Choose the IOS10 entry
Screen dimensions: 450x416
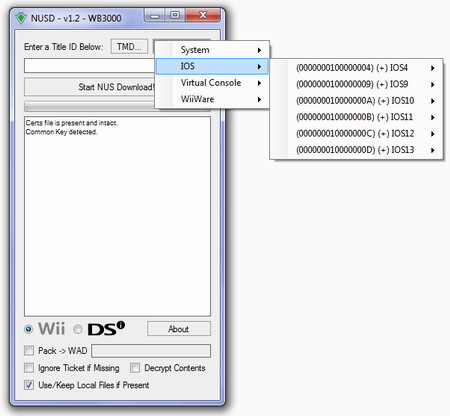[x=357, y=101]
